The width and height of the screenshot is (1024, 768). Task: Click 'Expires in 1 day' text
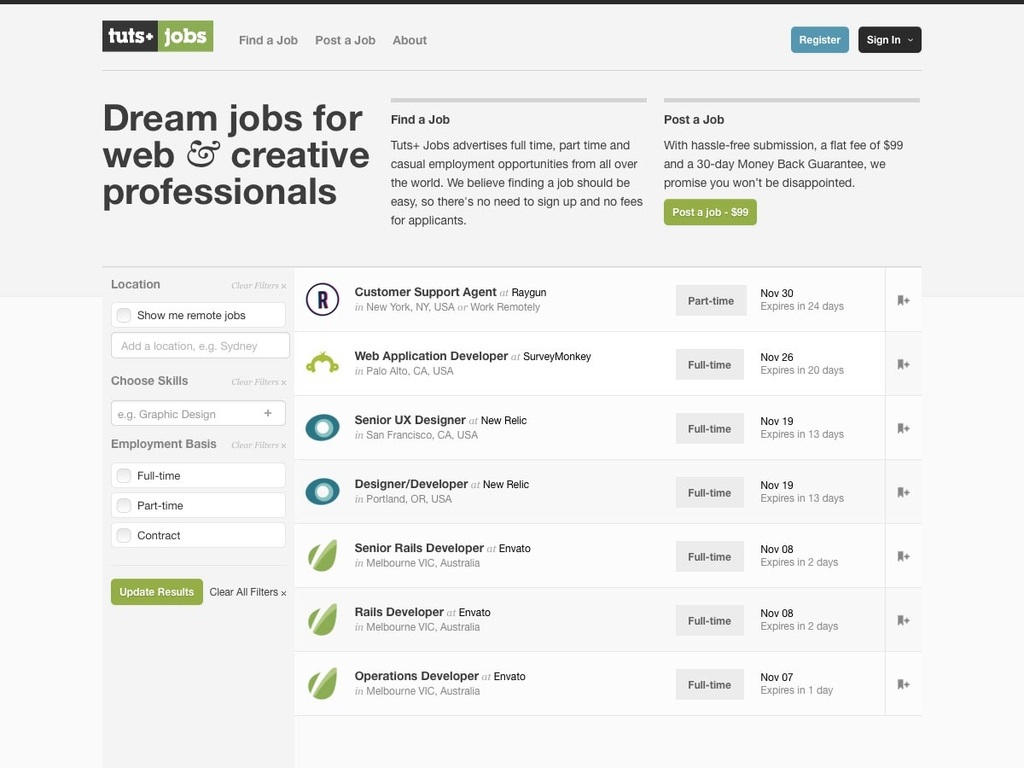[797, 690]
